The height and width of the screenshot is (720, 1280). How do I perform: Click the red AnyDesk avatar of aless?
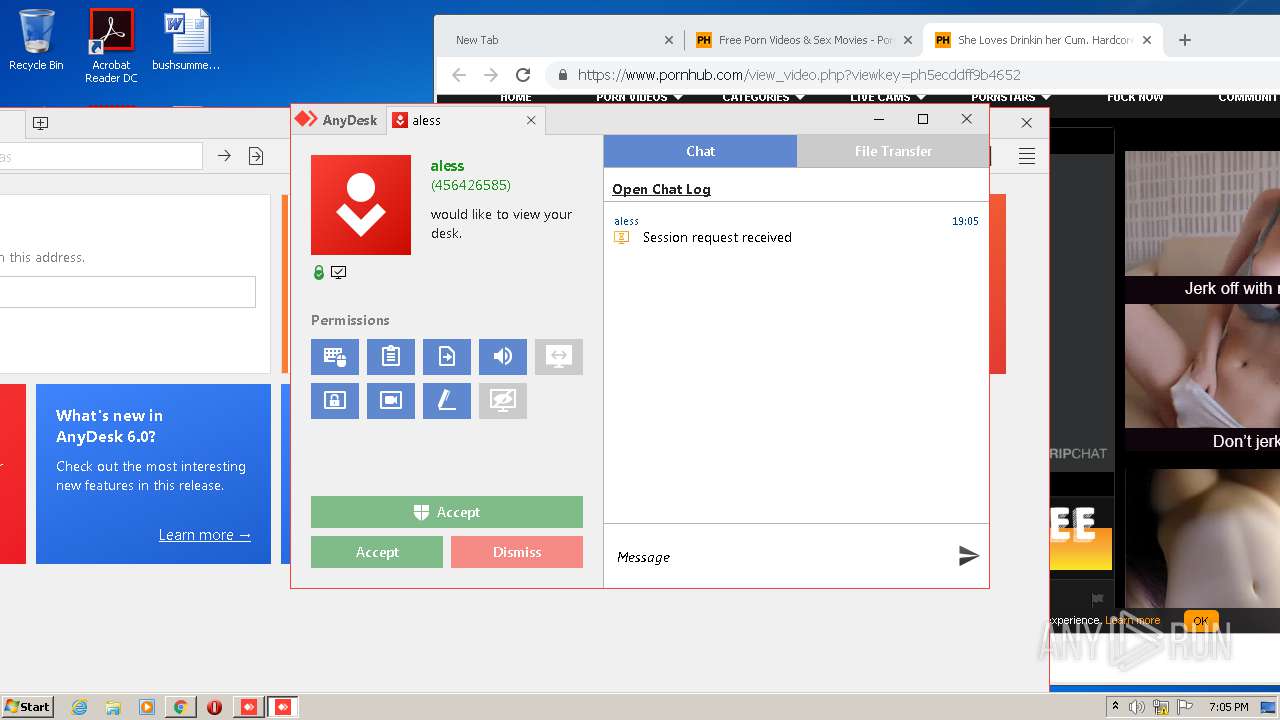tap(361, 205)
